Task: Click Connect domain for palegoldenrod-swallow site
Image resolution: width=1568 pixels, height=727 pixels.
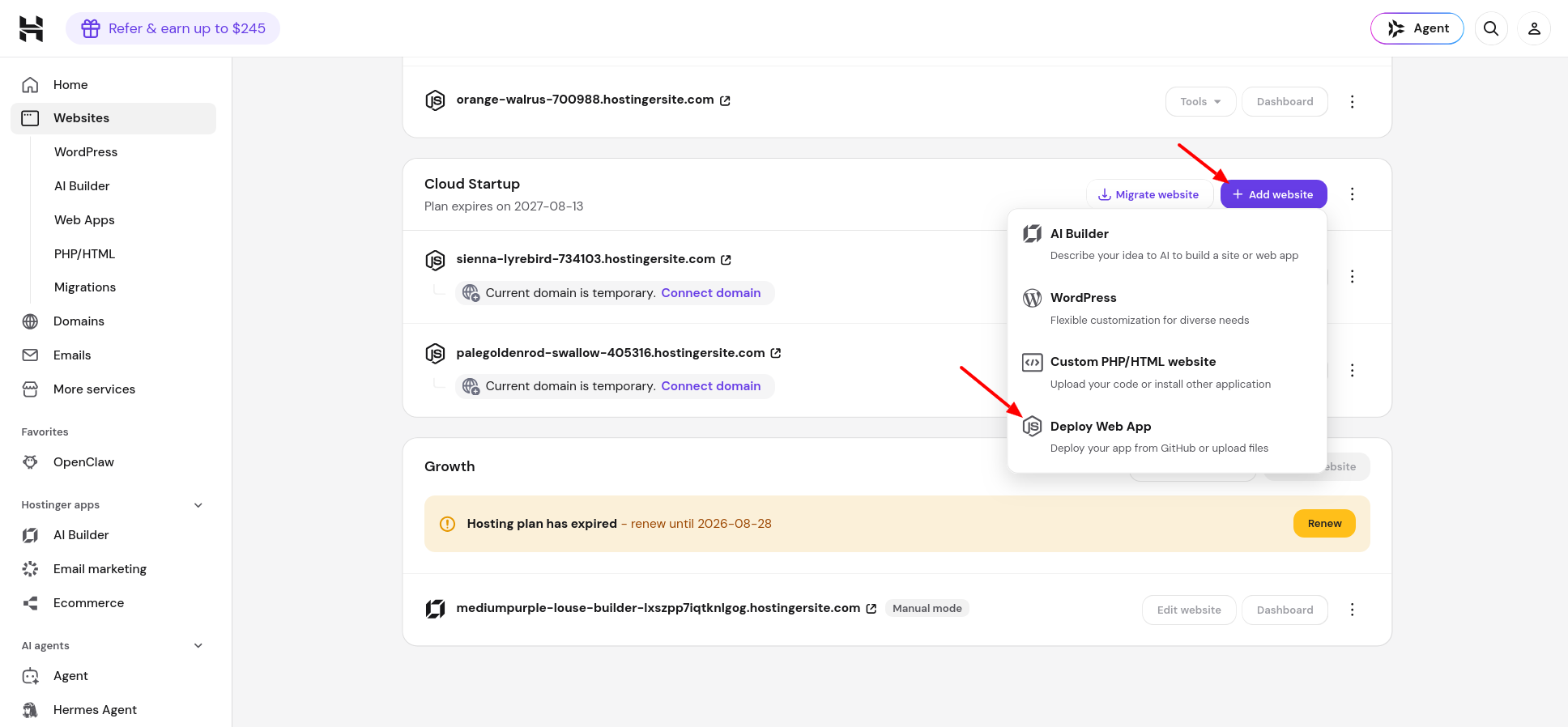Action: [710, 386]
